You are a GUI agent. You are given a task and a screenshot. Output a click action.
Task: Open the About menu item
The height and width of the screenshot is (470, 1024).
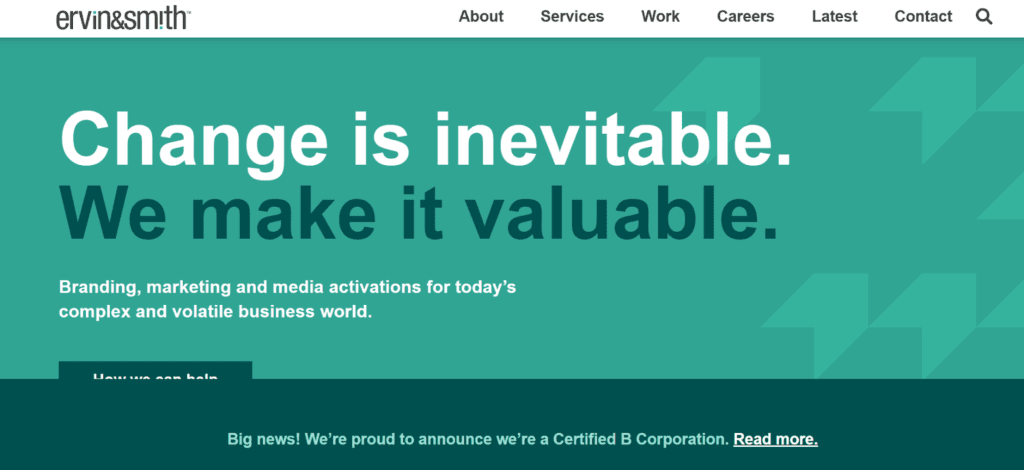pyautogui.click(x=481, y=16)
